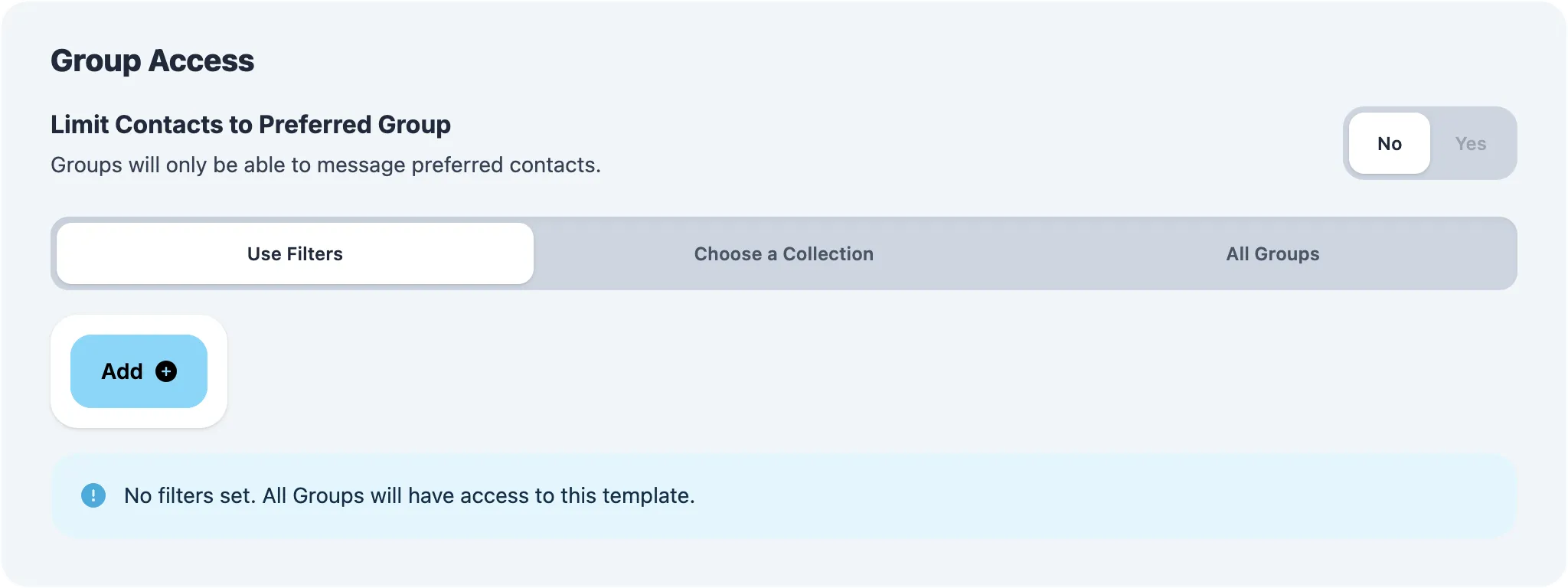This screenshot has width=1568, height=588.
Task: Switch to the All Groups tab
Action: click(1272, 253)
